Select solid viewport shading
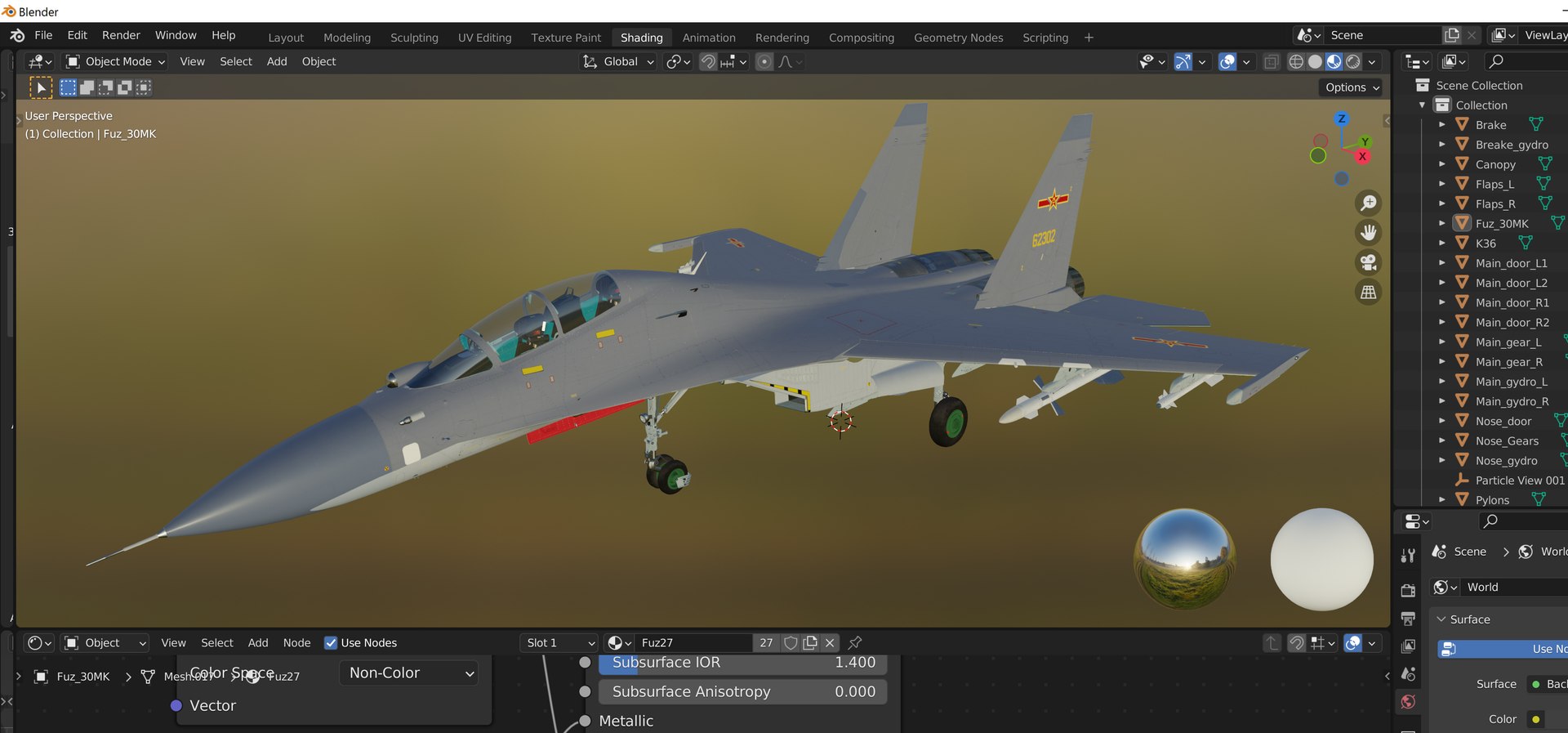 pos(1315,62)
